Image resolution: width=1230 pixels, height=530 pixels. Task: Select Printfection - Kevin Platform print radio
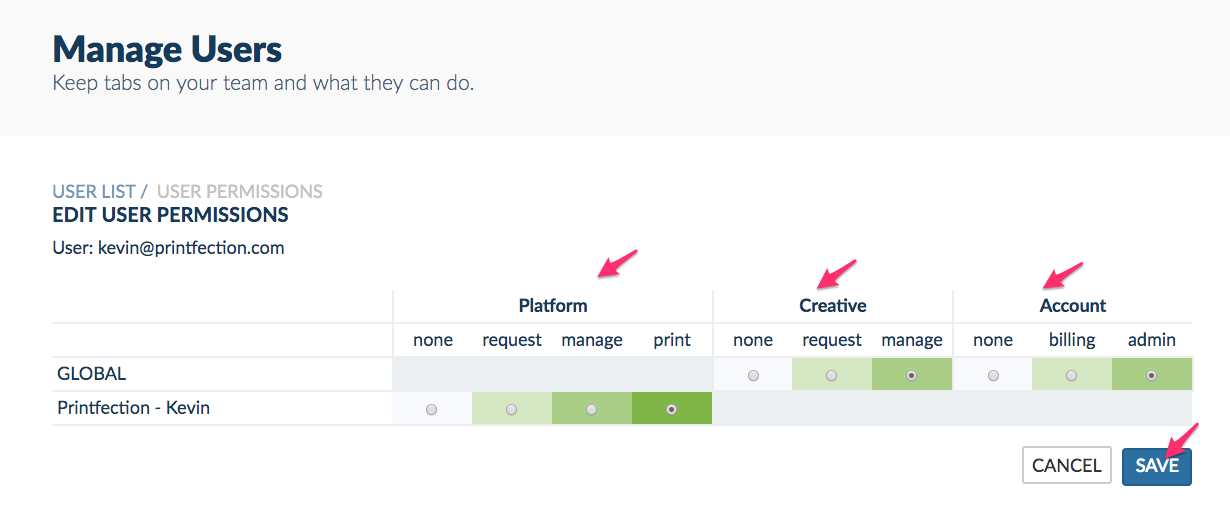672,409
